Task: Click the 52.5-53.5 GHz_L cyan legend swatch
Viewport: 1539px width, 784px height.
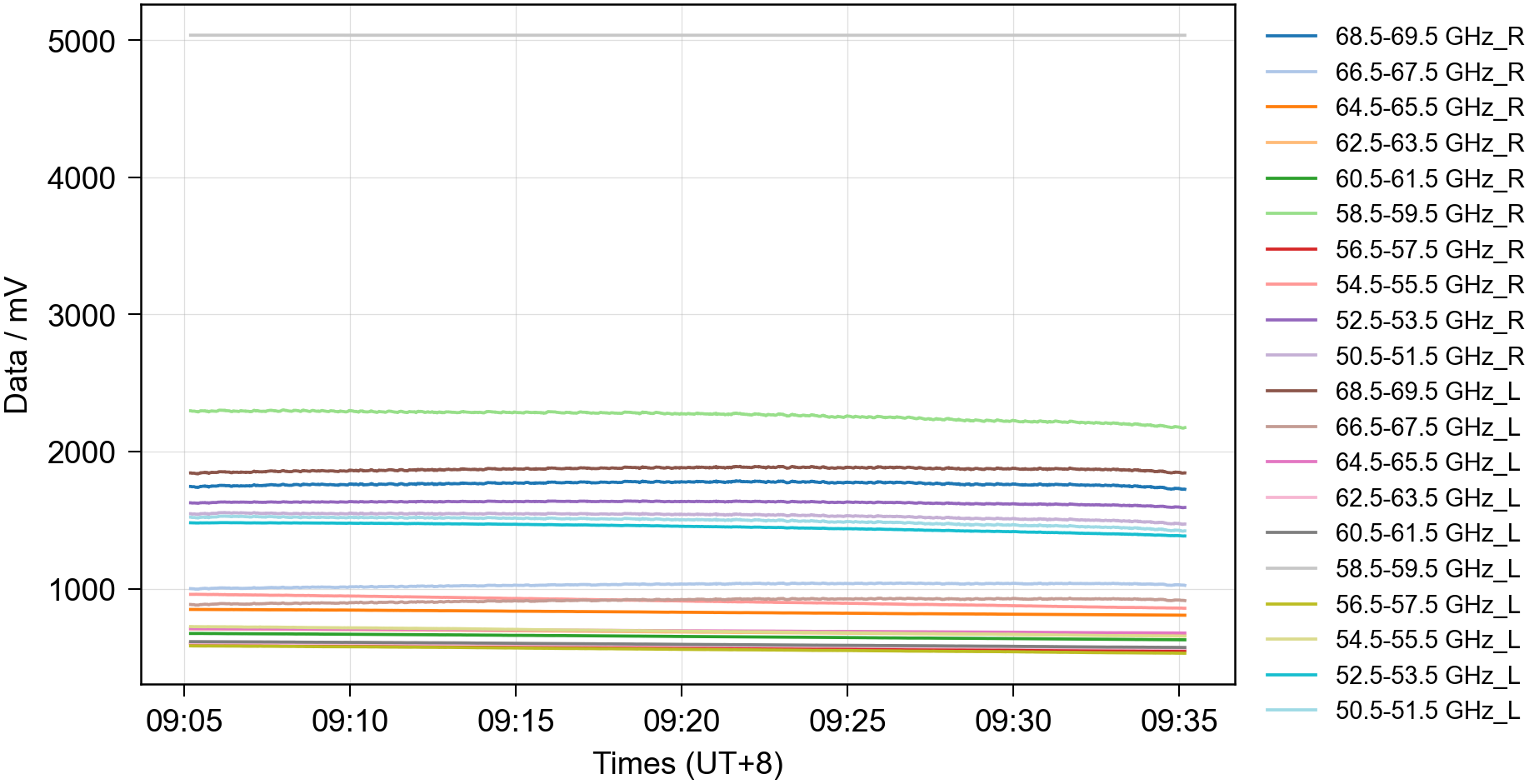Action: point(1291,675)
